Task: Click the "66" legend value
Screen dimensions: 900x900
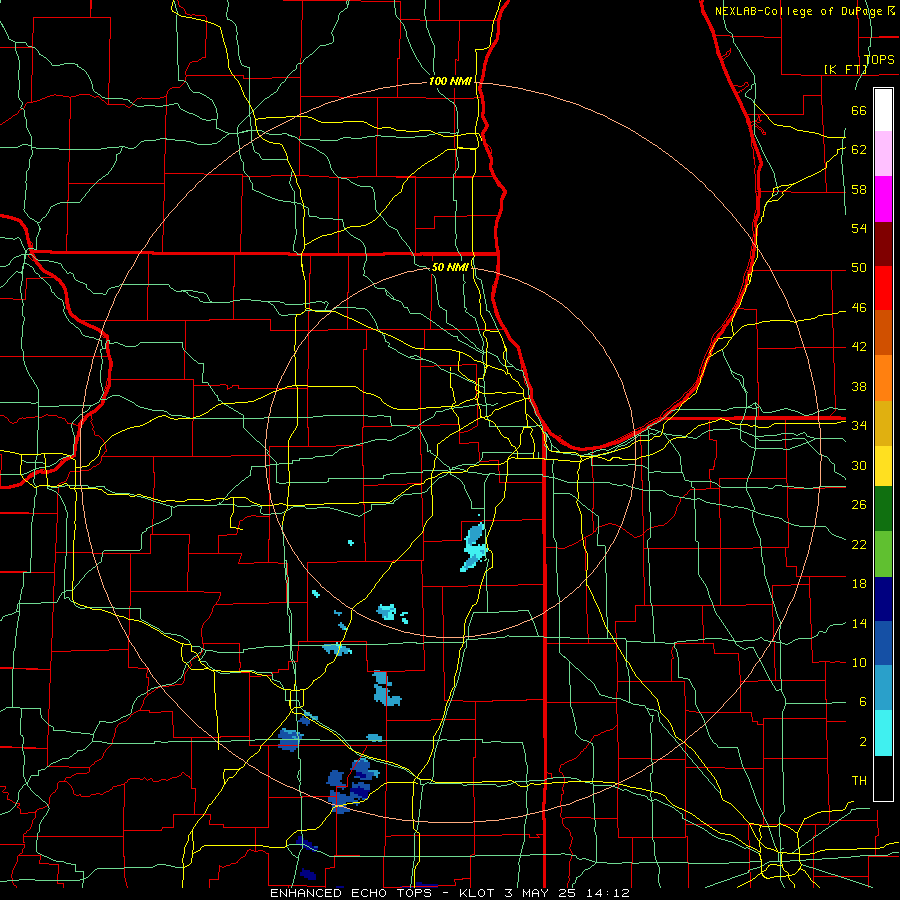Action: coord(859,110)
